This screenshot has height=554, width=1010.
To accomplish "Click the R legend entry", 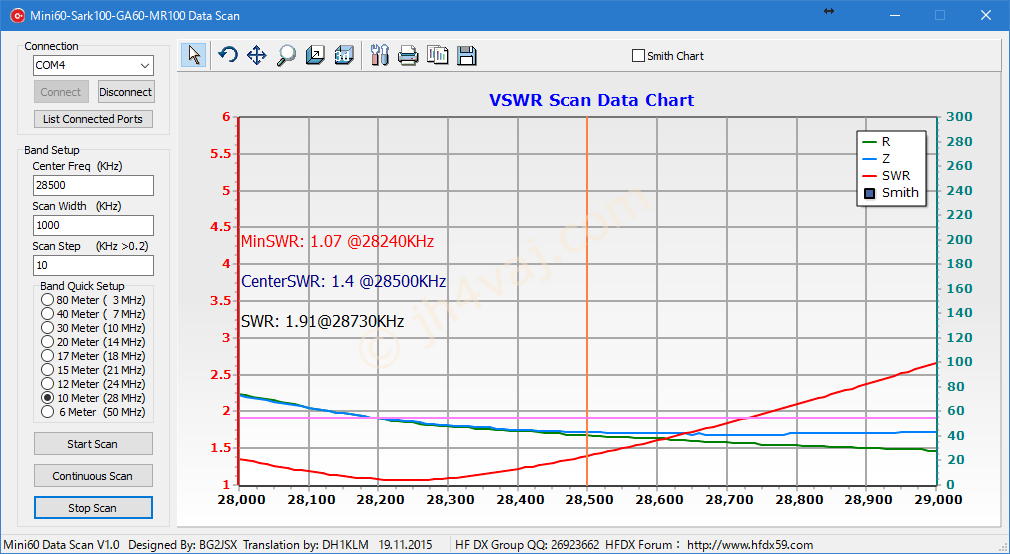I will [x=877, y=142].
